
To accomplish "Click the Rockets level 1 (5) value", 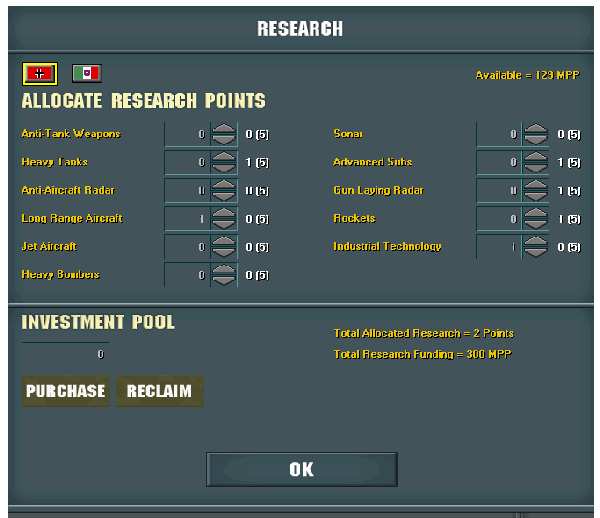I will point(569,219).
